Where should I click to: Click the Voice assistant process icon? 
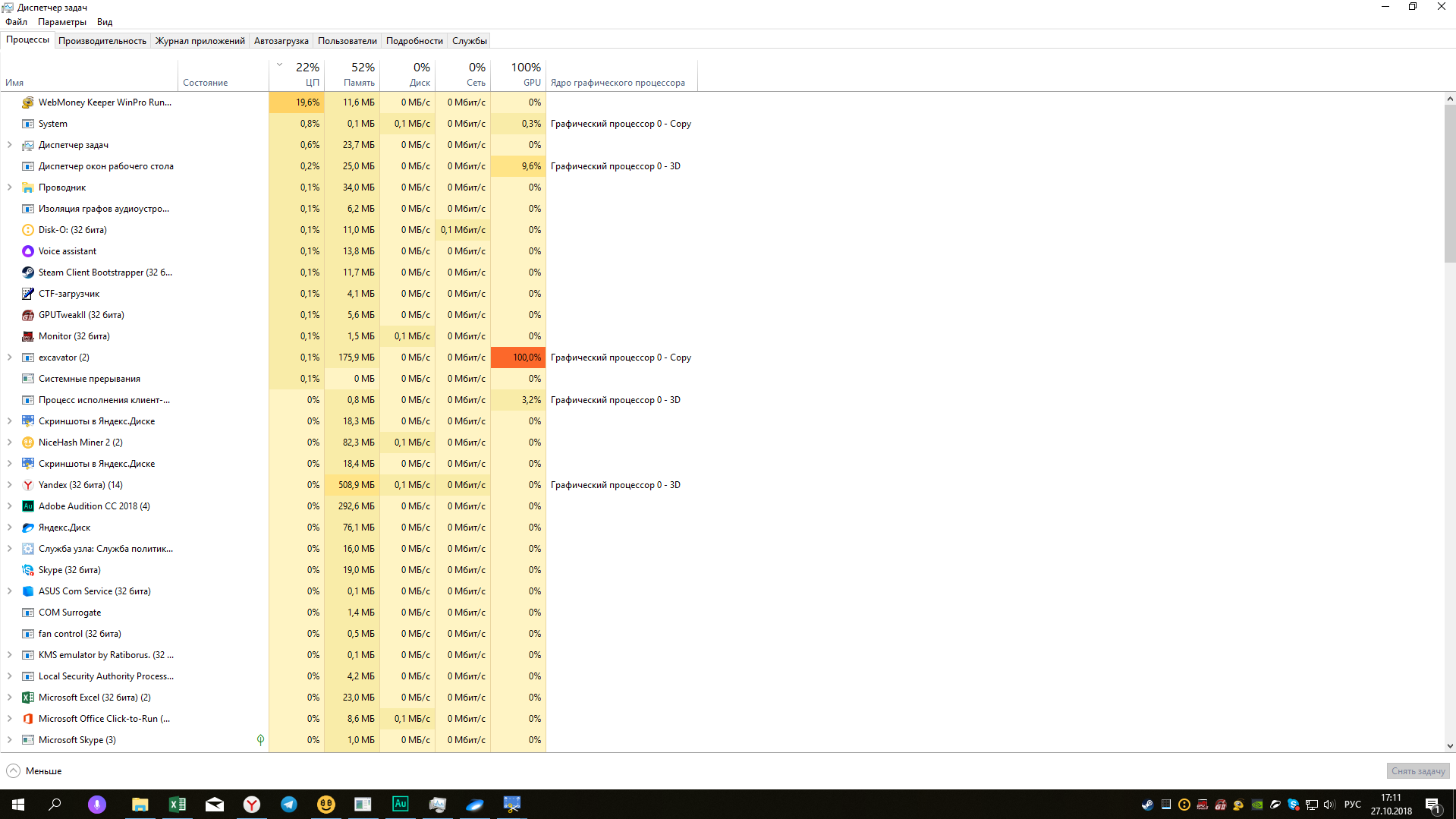[x=28, y=251]
